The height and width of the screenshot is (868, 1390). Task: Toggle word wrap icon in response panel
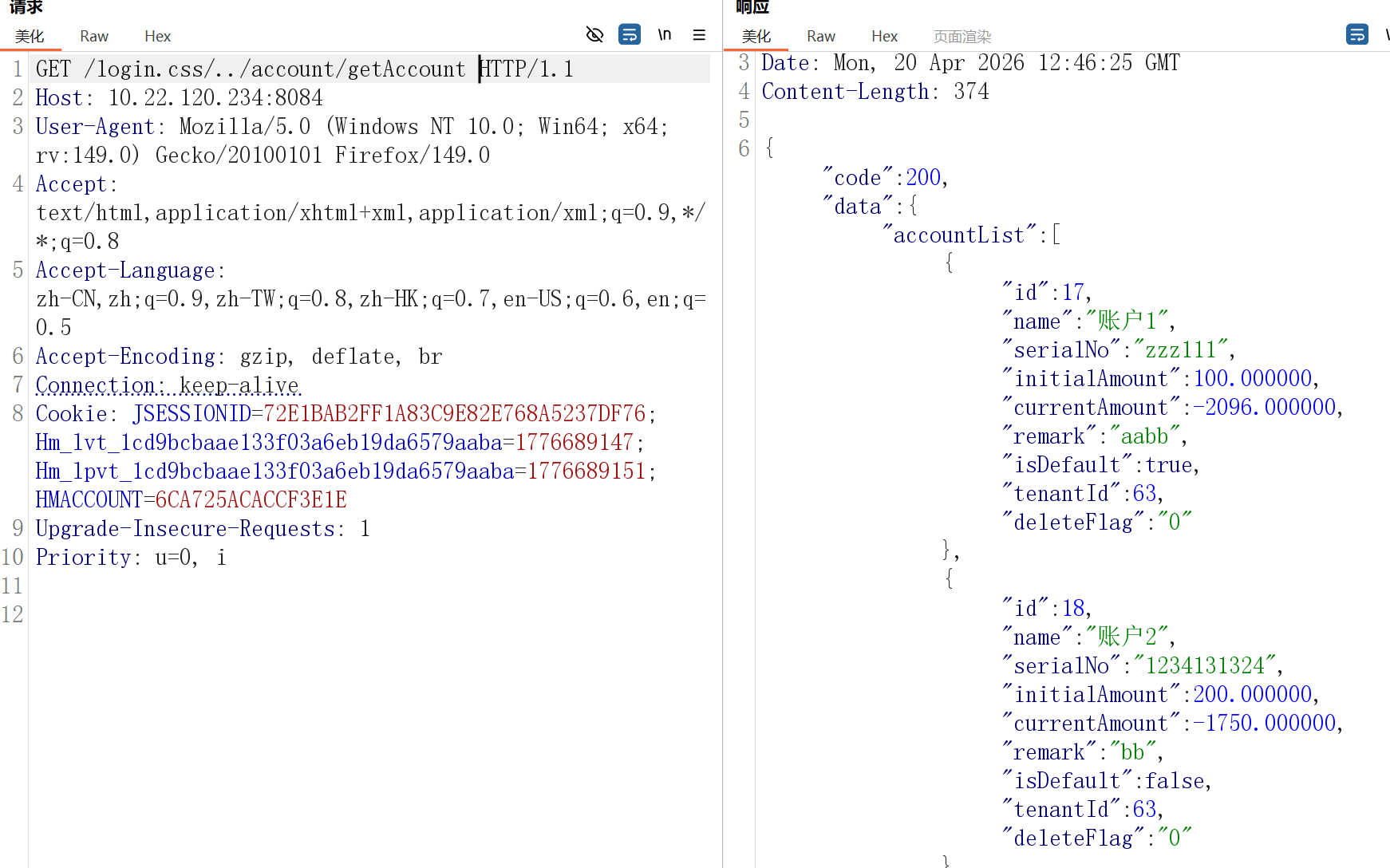click(x=1356, y=34)
